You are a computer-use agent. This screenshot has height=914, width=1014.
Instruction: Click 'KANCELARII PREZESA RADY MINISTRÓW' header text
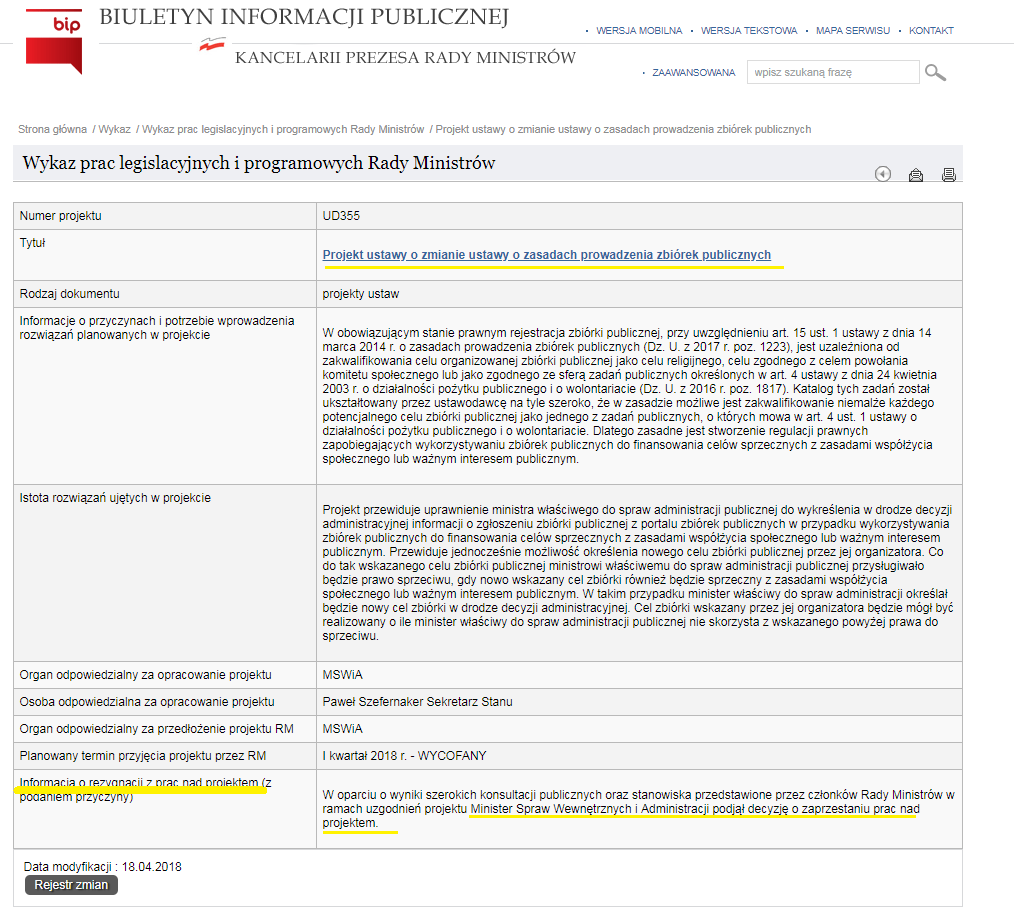(x=405, y=58)
